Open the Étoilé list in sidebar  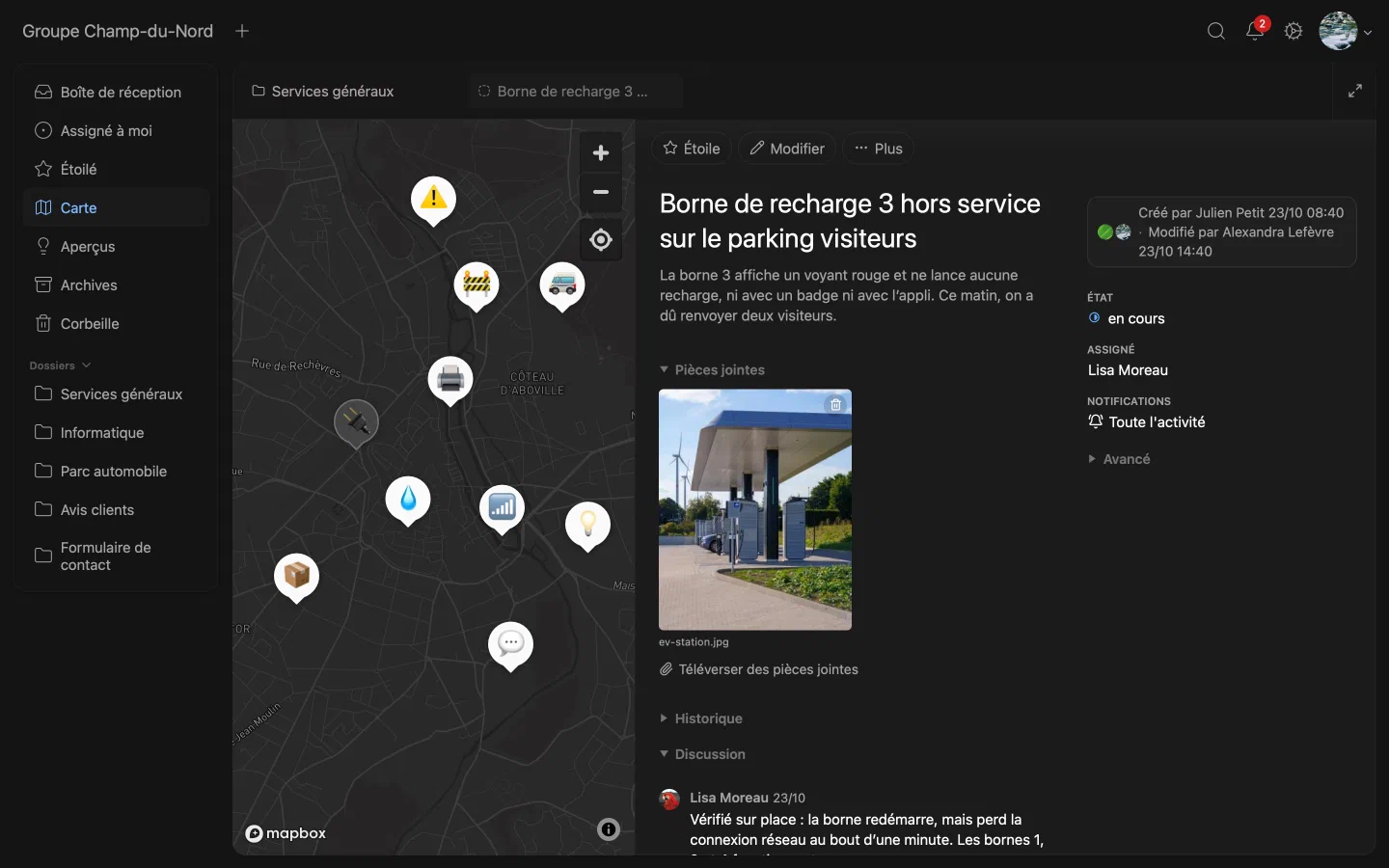click(117, 169)
